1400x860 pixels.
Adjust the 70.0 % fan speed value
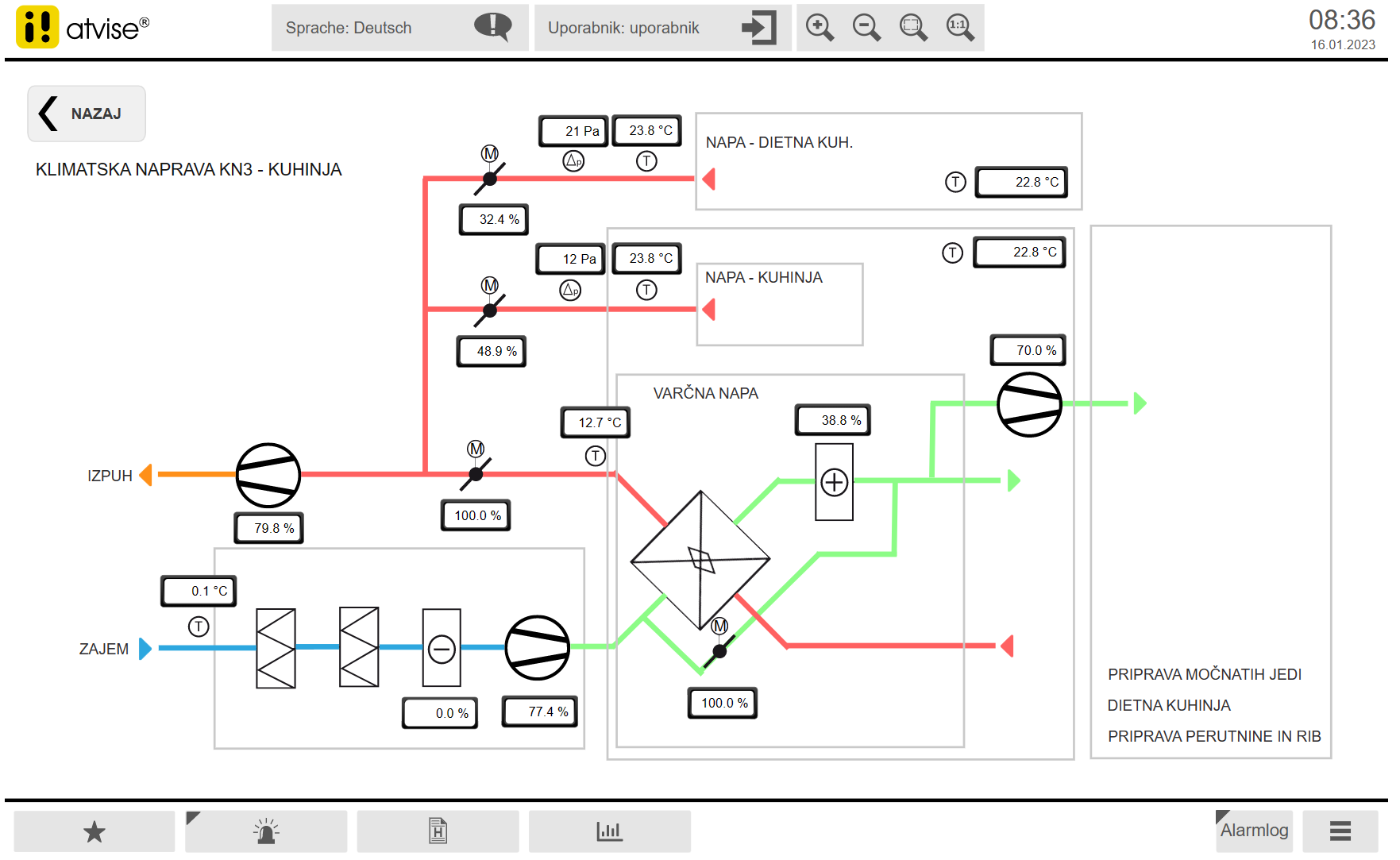[x=1028, y=349]
